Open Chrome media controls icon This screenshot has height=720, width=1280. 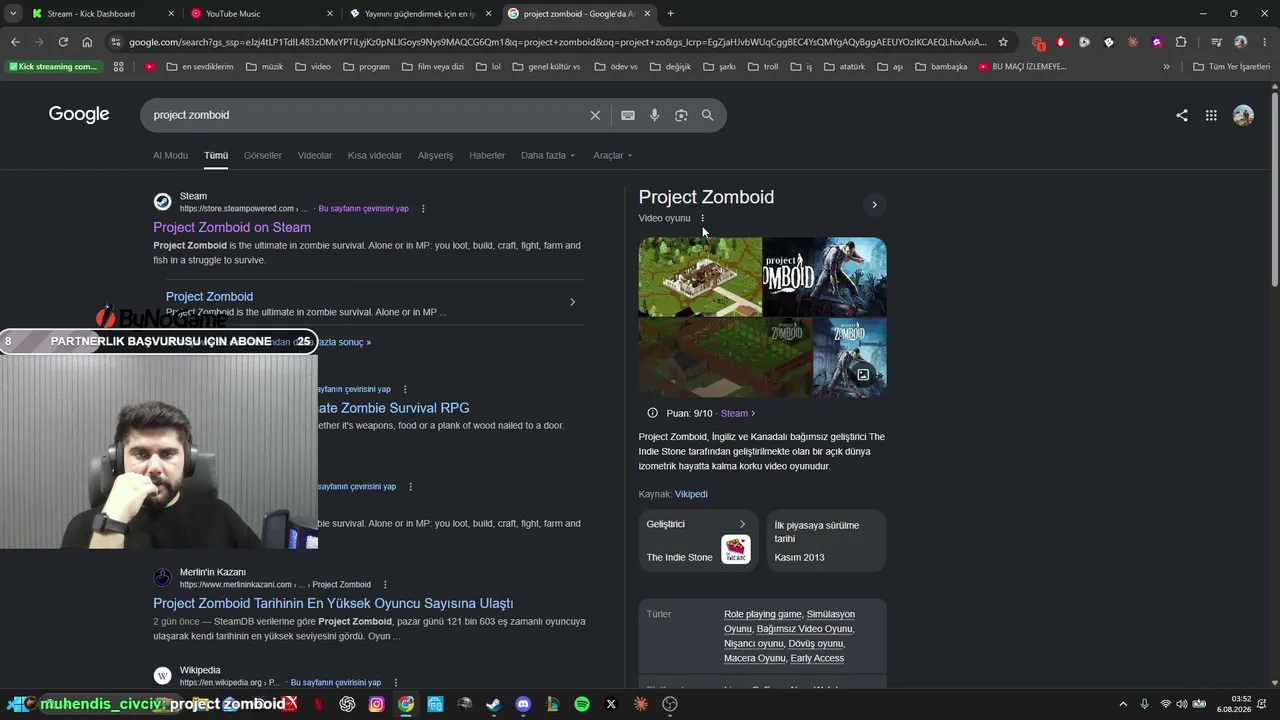click(1216, 42)
